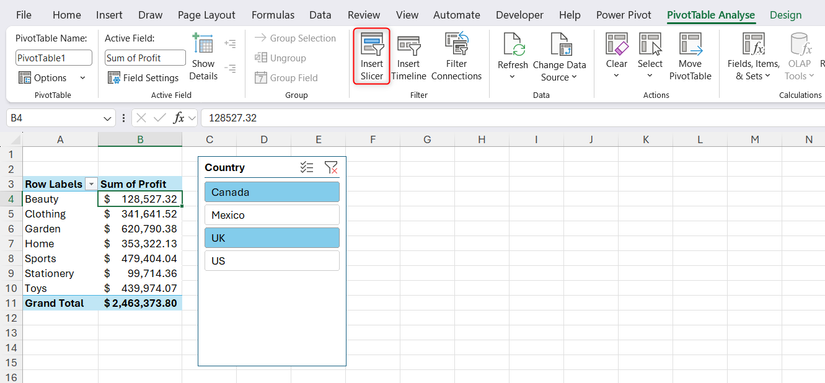Clear the filter in the Country slicer
Screen dimensions: 825x383
pos(331,168)
